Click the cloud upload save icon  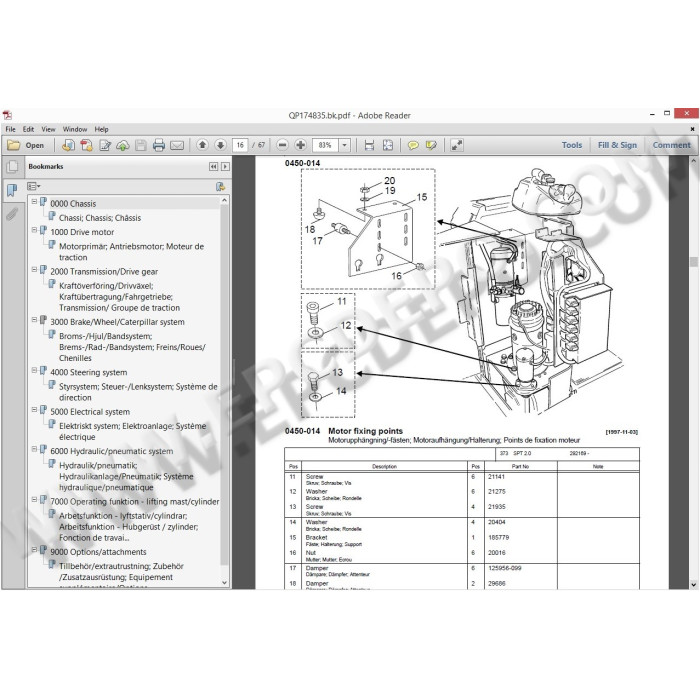click(123, 145)
